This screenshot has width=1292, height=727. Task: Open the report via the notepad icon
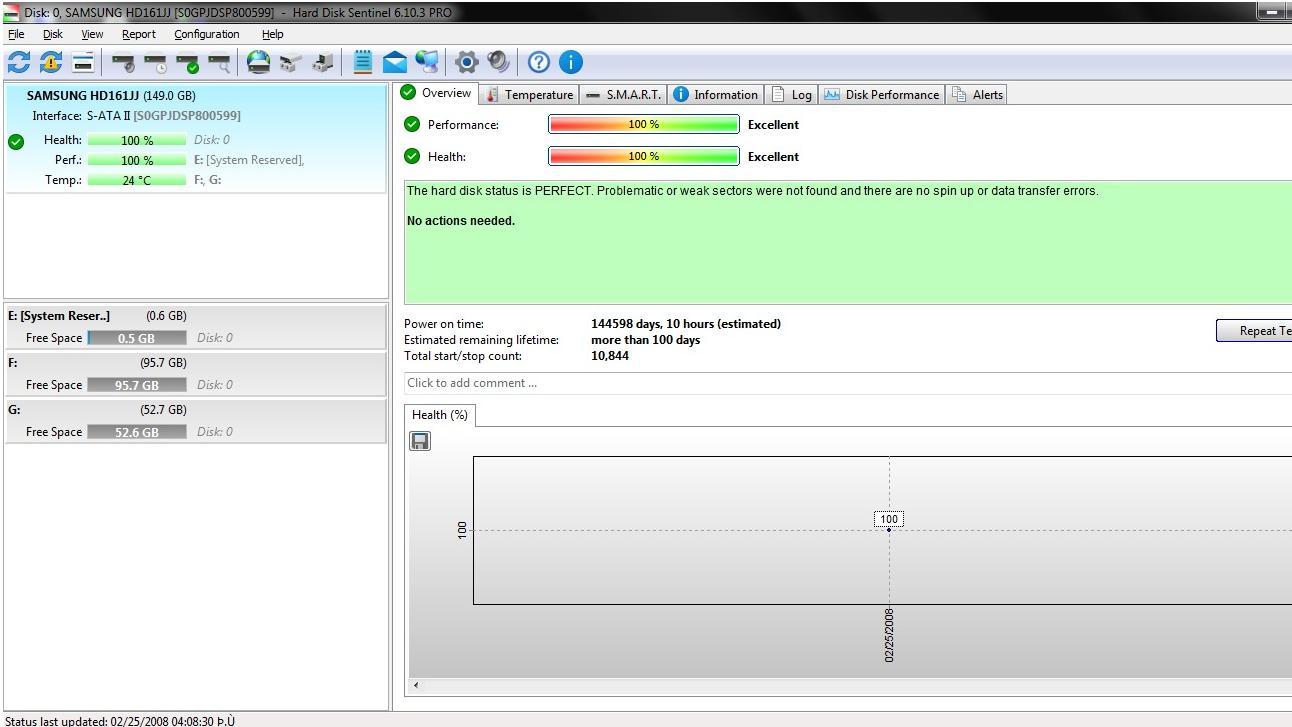click(363, 63)
